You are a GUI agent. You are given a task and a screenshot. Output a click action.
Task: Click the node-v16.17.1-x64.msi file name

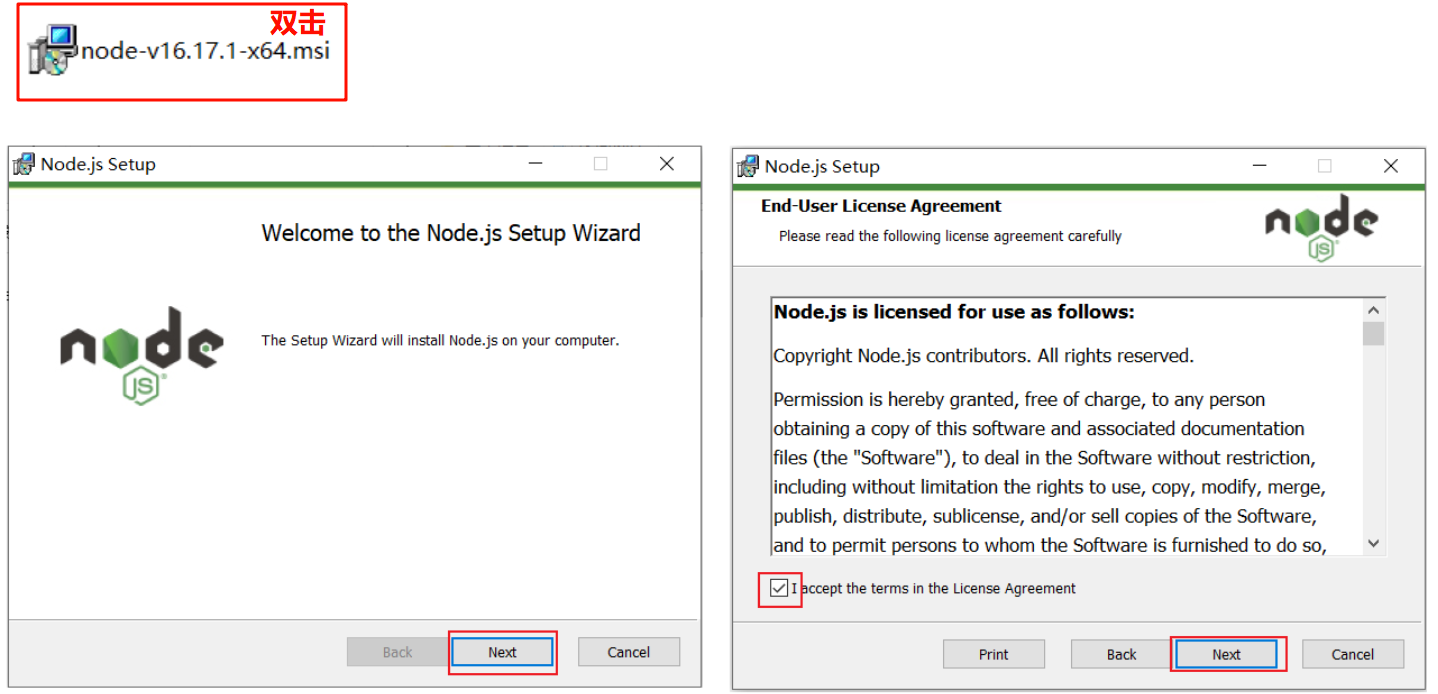coord(205,51)
